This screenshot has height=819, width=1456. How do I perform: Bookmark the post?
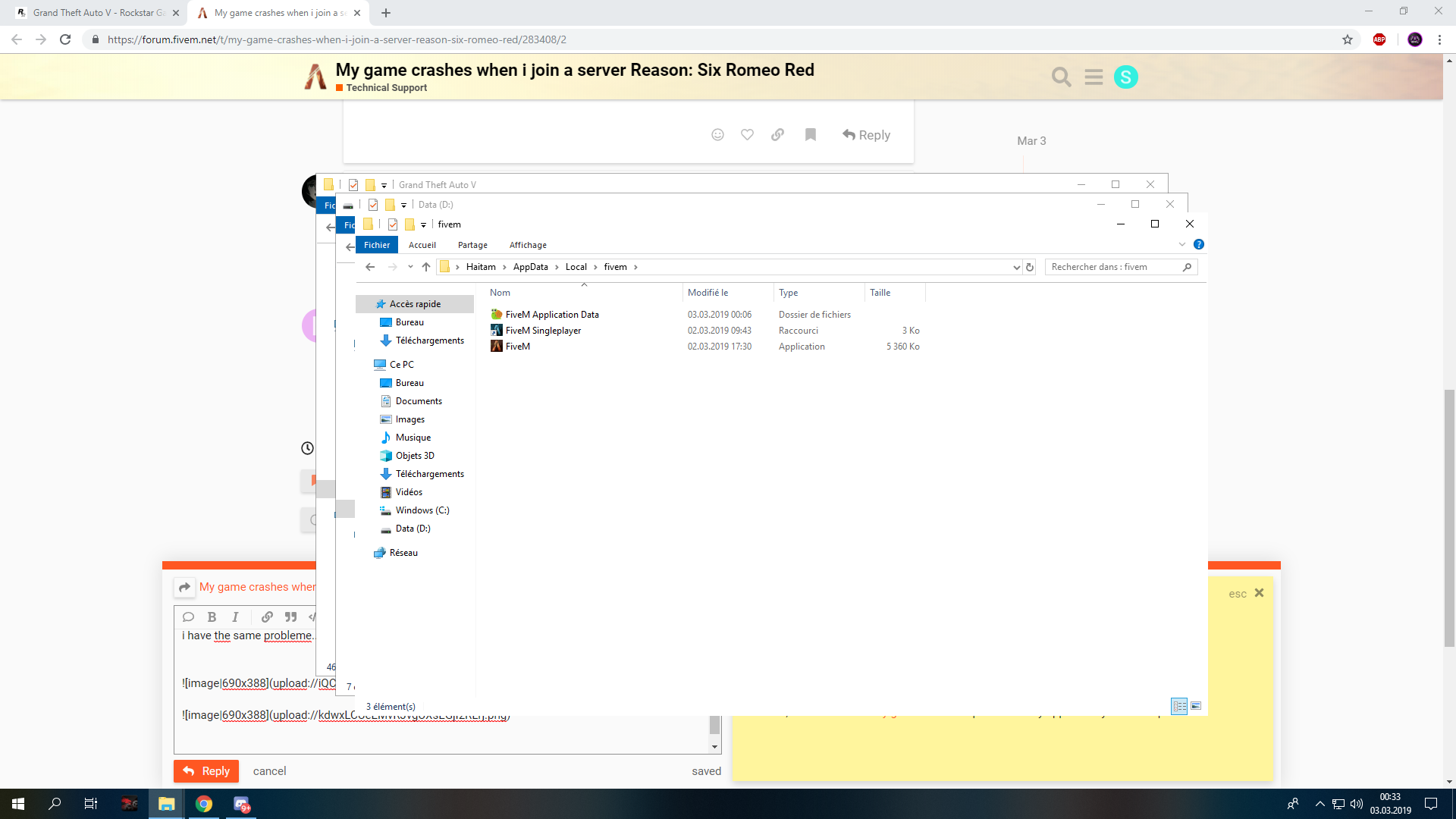tap(811, 134)
